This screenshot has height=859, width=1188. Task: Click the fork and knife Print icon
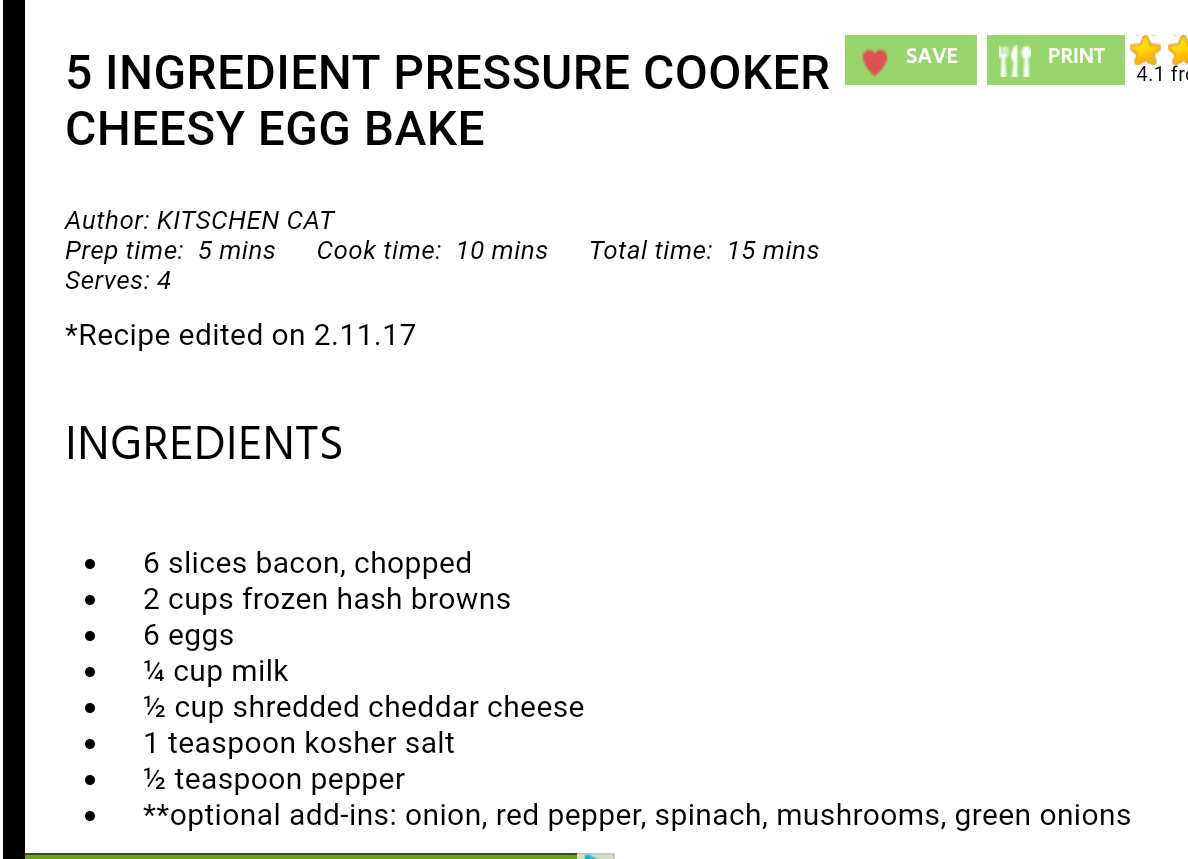pos(1014,61)
